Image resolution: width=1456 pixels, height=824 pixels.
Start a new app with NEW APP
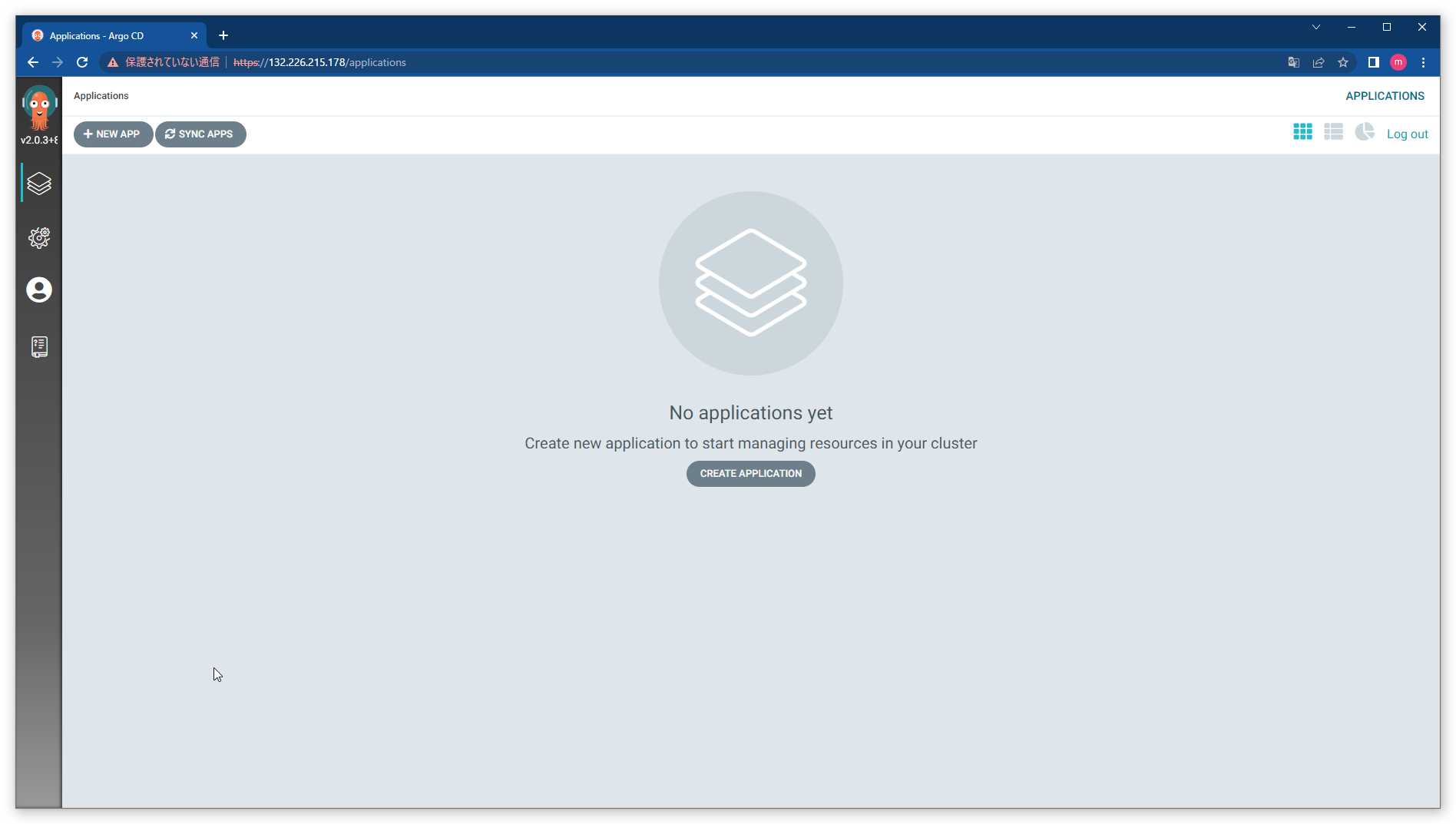click(x=112, y=134)
